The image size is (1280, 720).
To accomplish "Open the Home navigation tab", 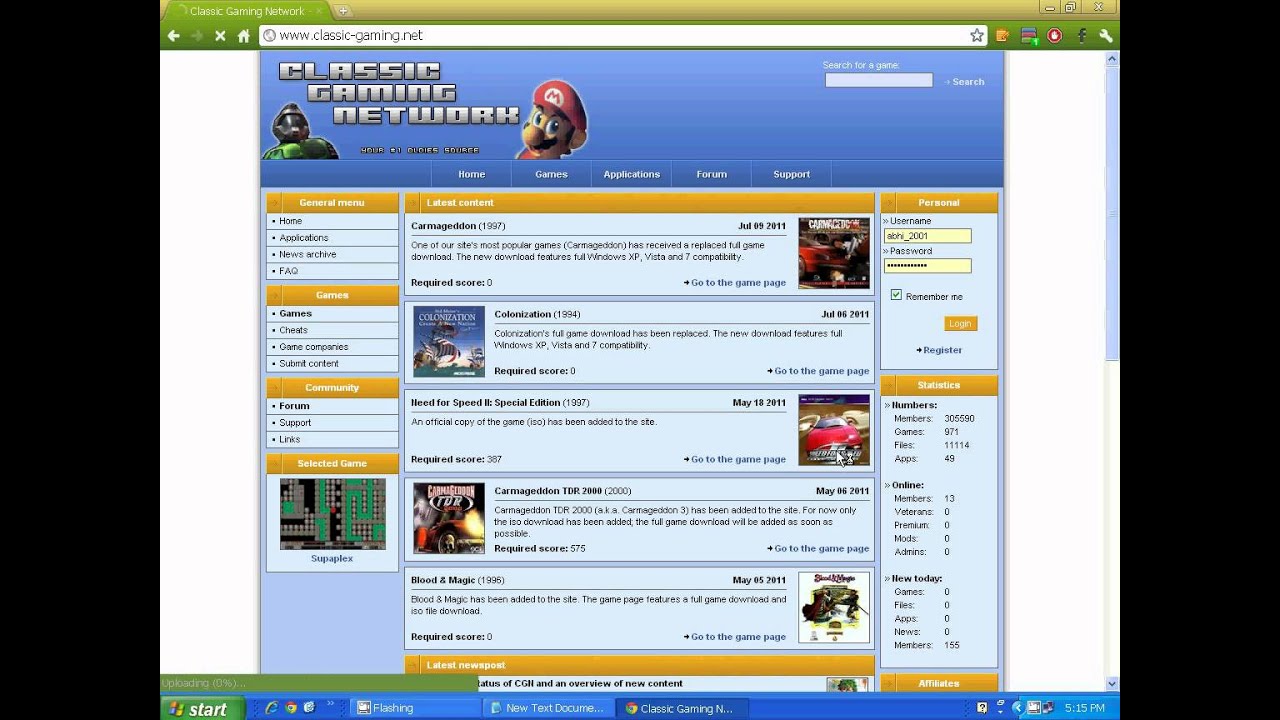I will click(471, 174).
